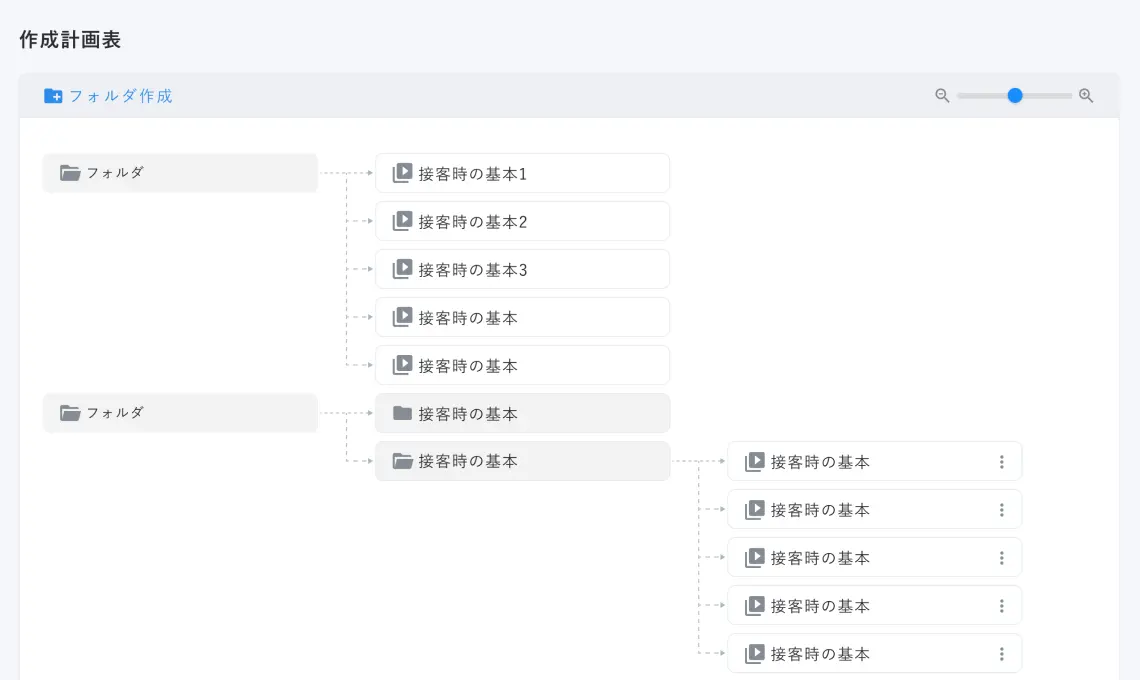Open the three-dot menu of the third nested video item
The height and width of the screenshot is (680, 1140).
coord(1002,558)
